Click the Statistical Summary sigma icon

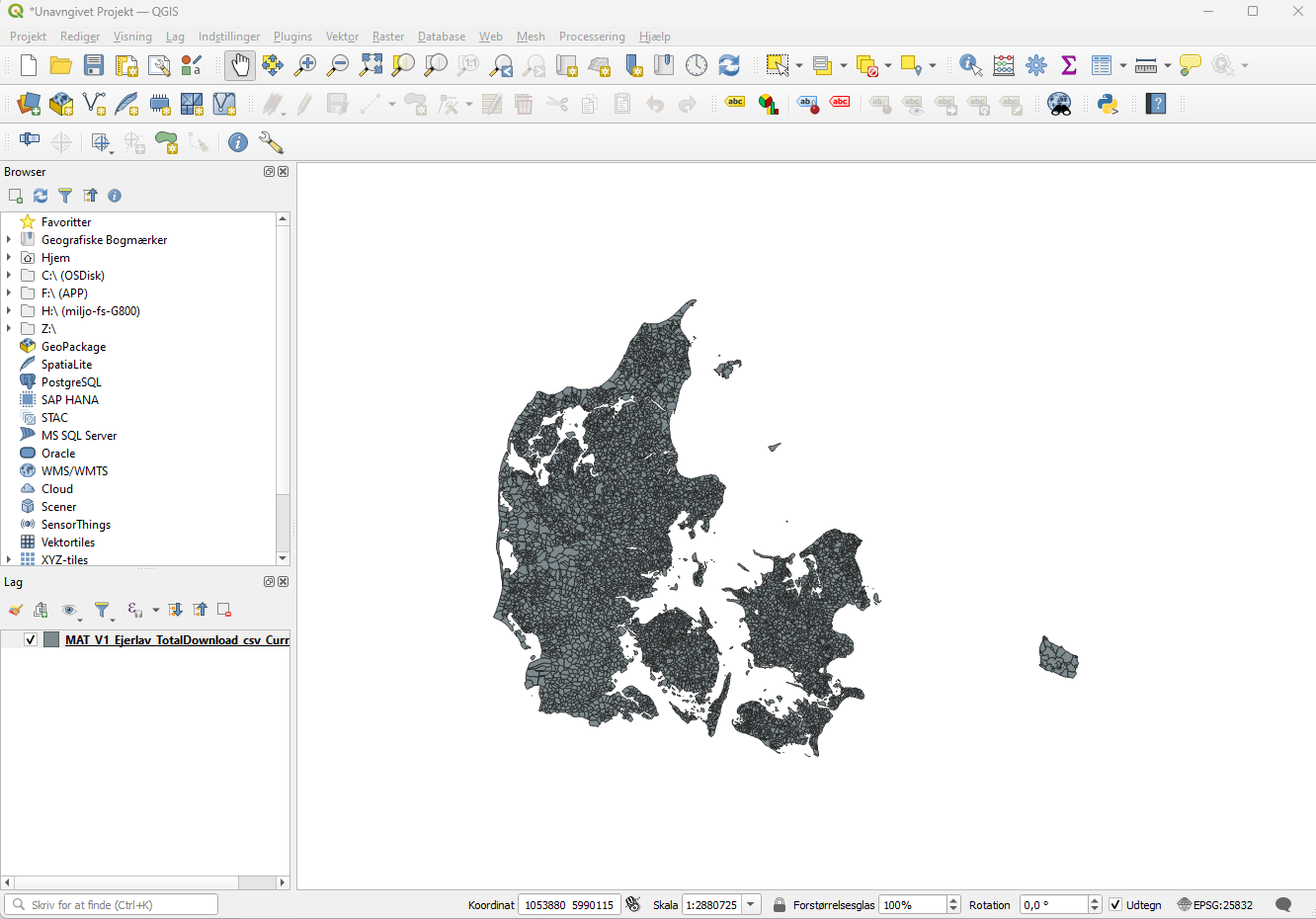click(x=1068, y=65)
